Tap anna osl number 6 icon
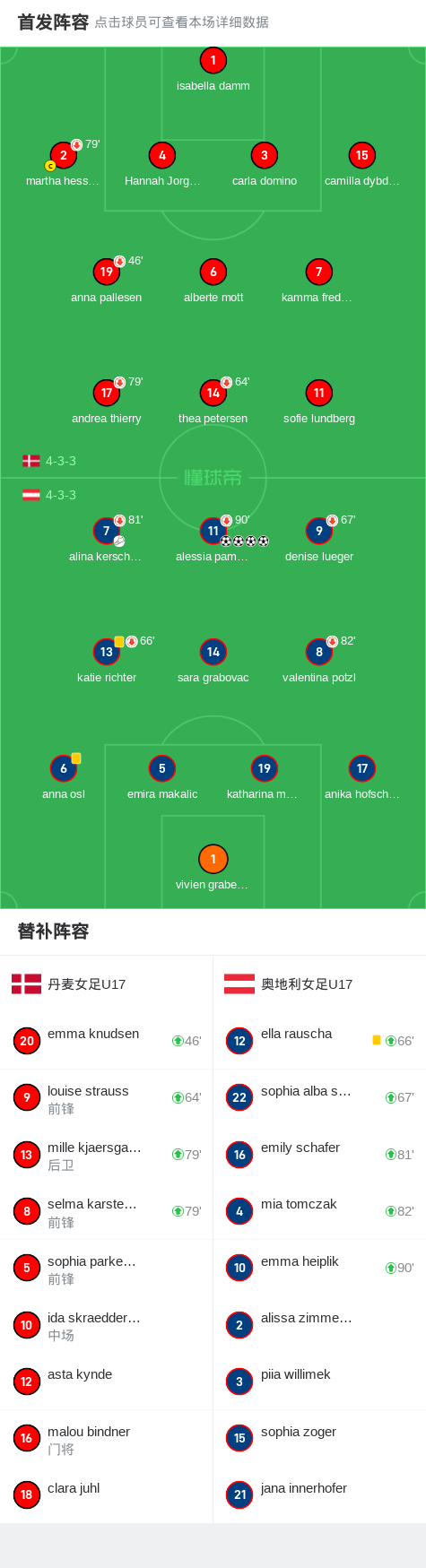 [63, 768]
